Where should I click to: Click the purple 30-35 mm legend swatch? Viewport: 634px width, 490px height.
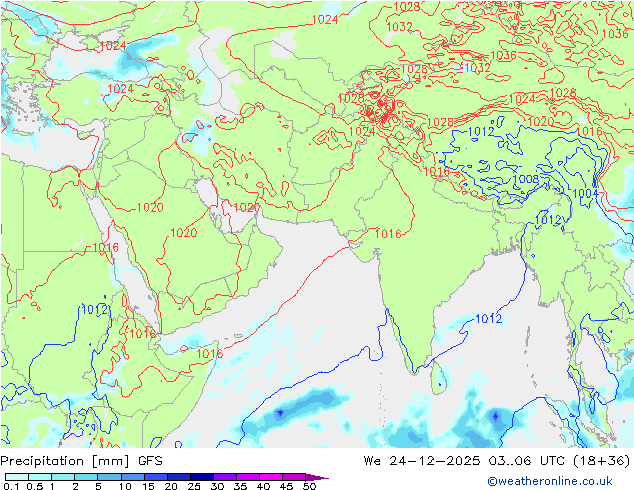pos(225,477)
